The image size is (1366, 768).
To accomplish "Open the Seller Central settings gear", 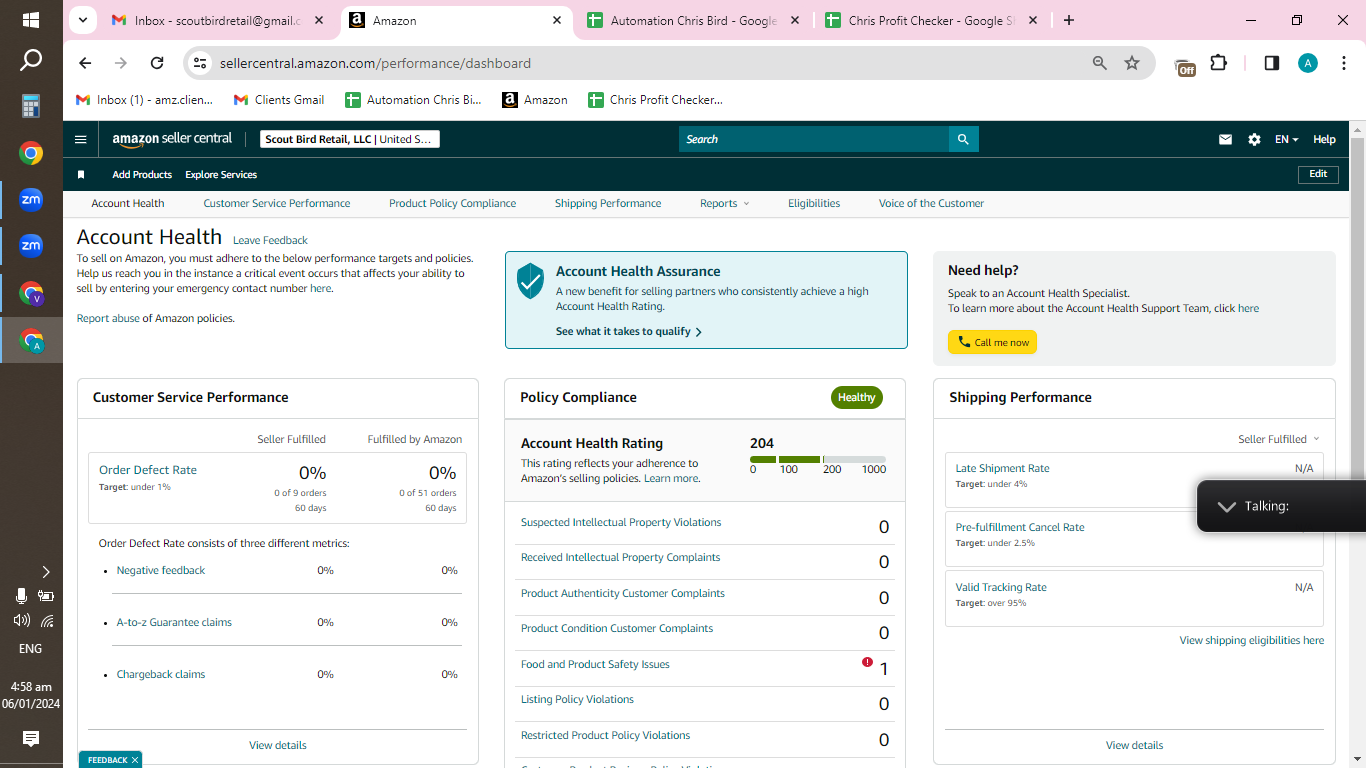I will click(x=1254, y=140).
